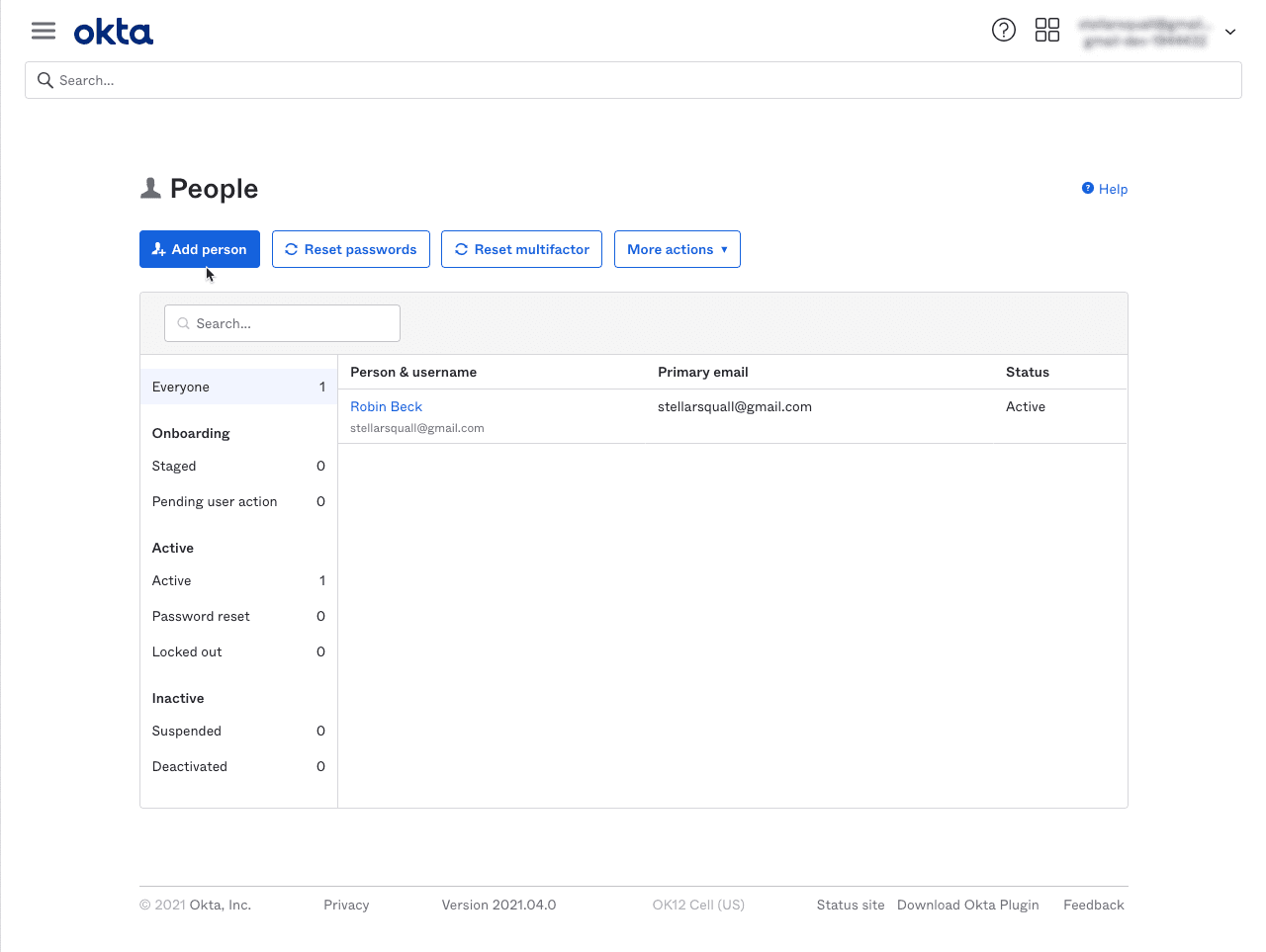1266x952 pixels.
Task: Filter by Password reset users
Action: [x=238, y=616]
